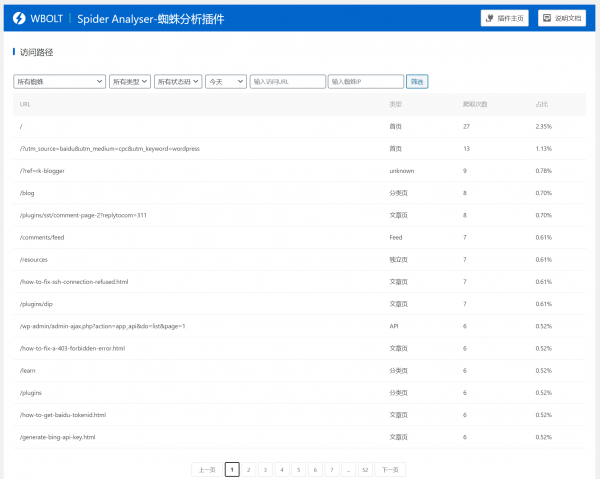
Task: Click the 筛选 filter button
Action: pyautogui.click(x=417, y=81)
